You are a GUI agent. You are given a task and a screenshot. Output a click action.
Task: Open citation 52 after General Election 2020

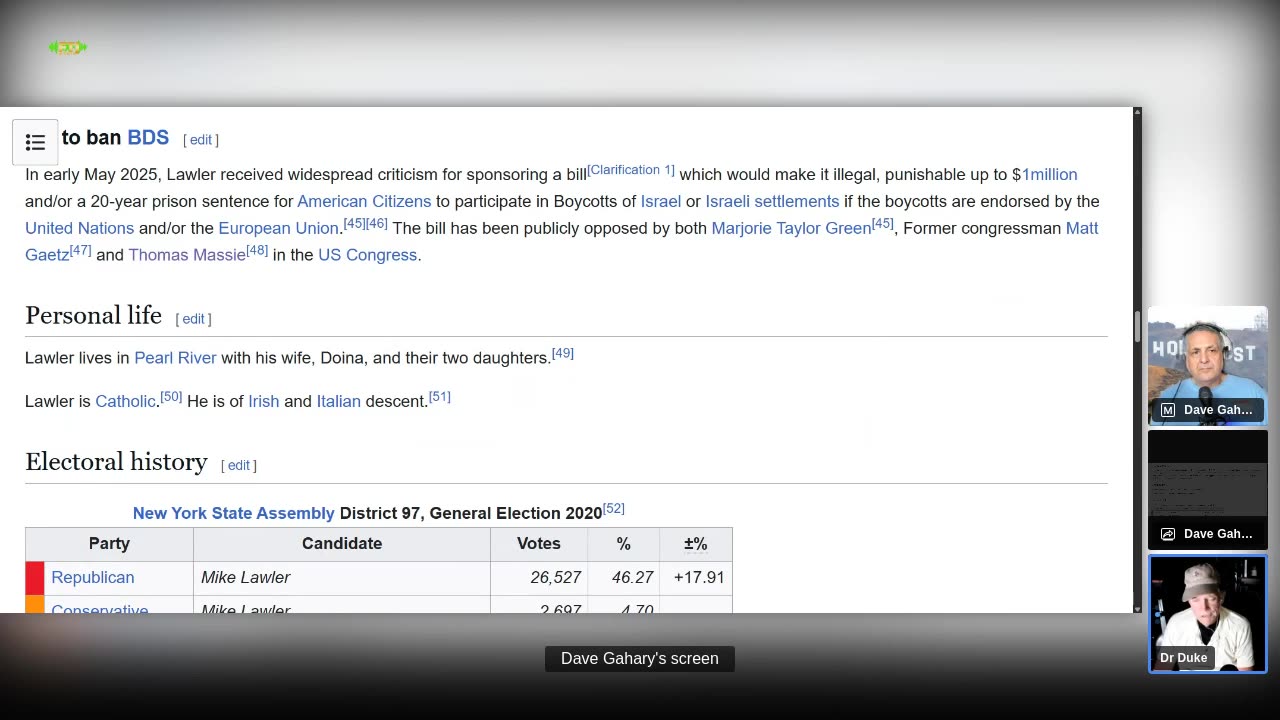[x=614, y=509]
